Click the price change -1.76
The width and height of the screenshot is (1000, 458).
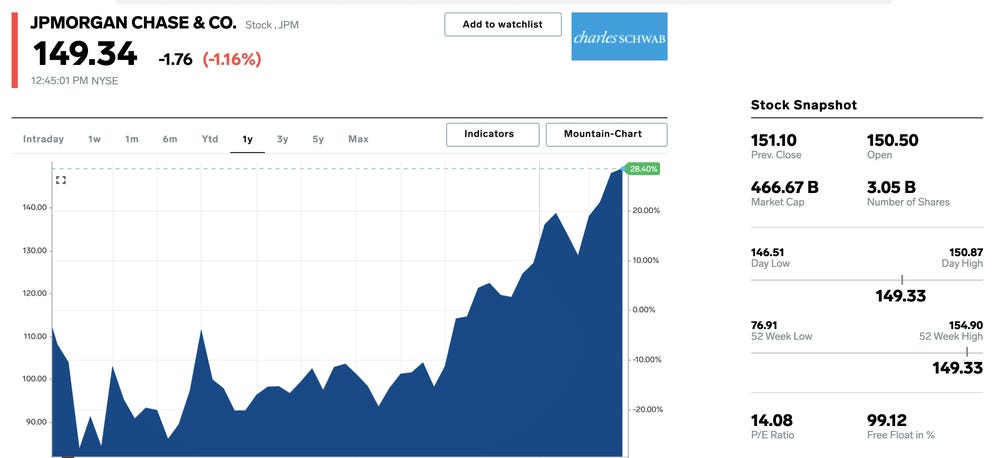(x=175, y=59)
